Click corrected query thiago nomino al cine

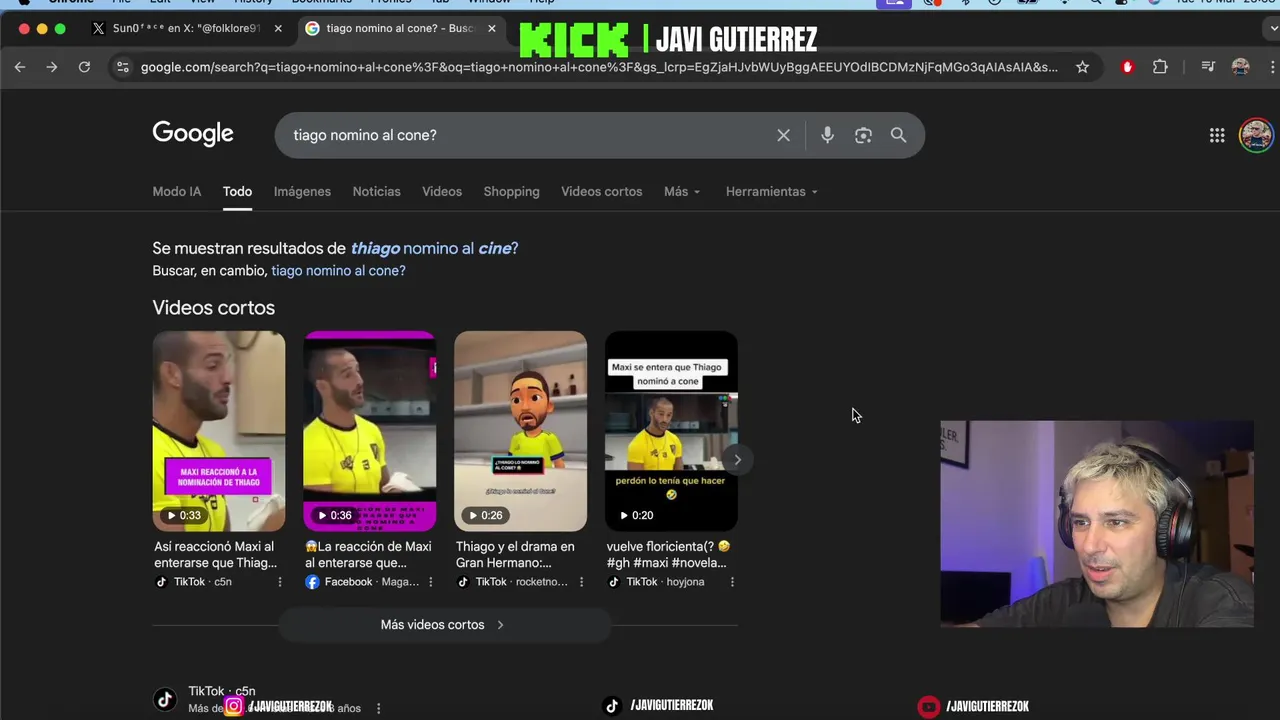tap(434, 248)
